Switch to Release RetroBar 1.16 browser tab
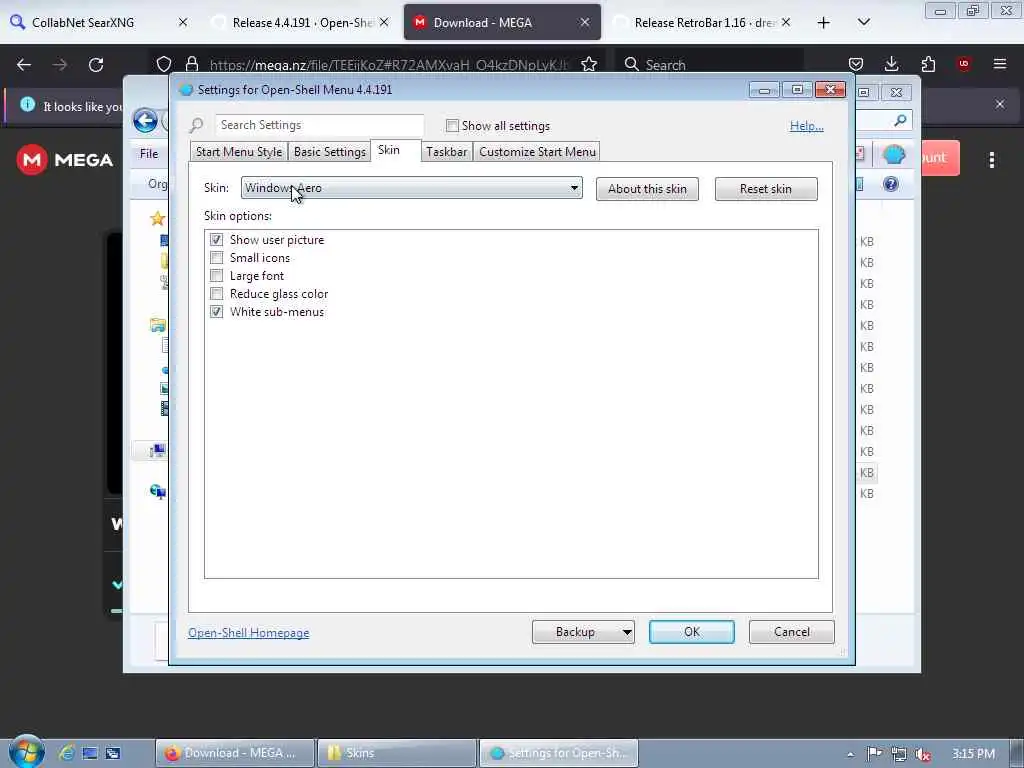Screen dimensions: 1024x768 [704, 22]
